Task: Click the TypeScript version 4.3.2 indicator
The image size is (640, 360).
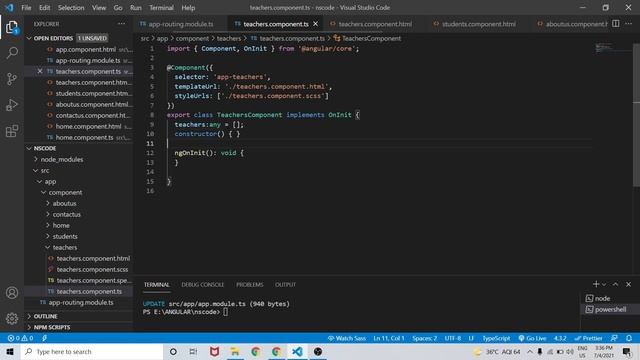Action: (x=560, y=338)
